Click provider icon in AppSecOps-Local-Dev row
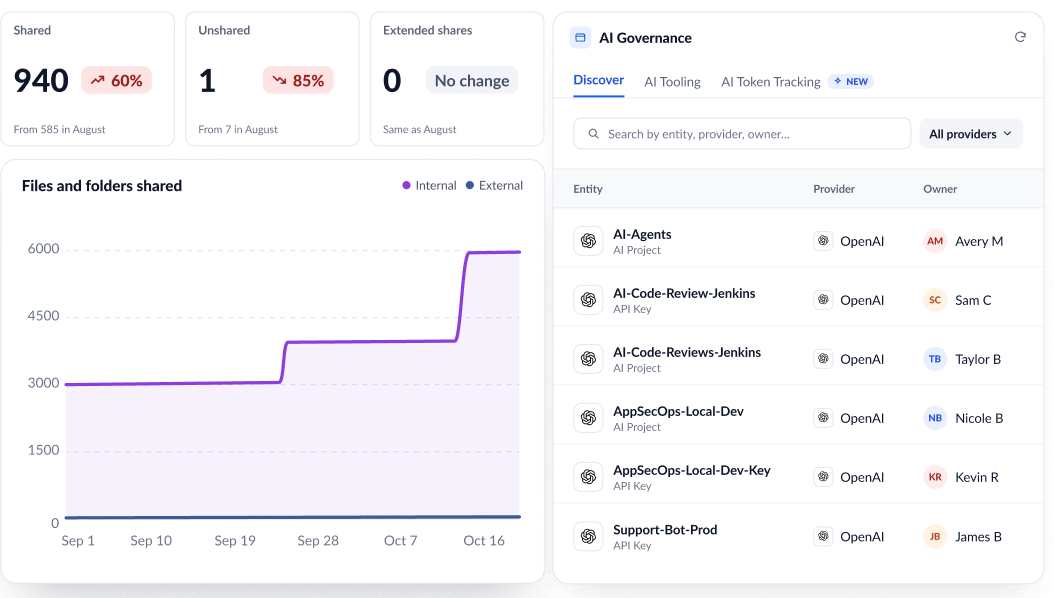1054x598 pixels. tap(823, 418)
